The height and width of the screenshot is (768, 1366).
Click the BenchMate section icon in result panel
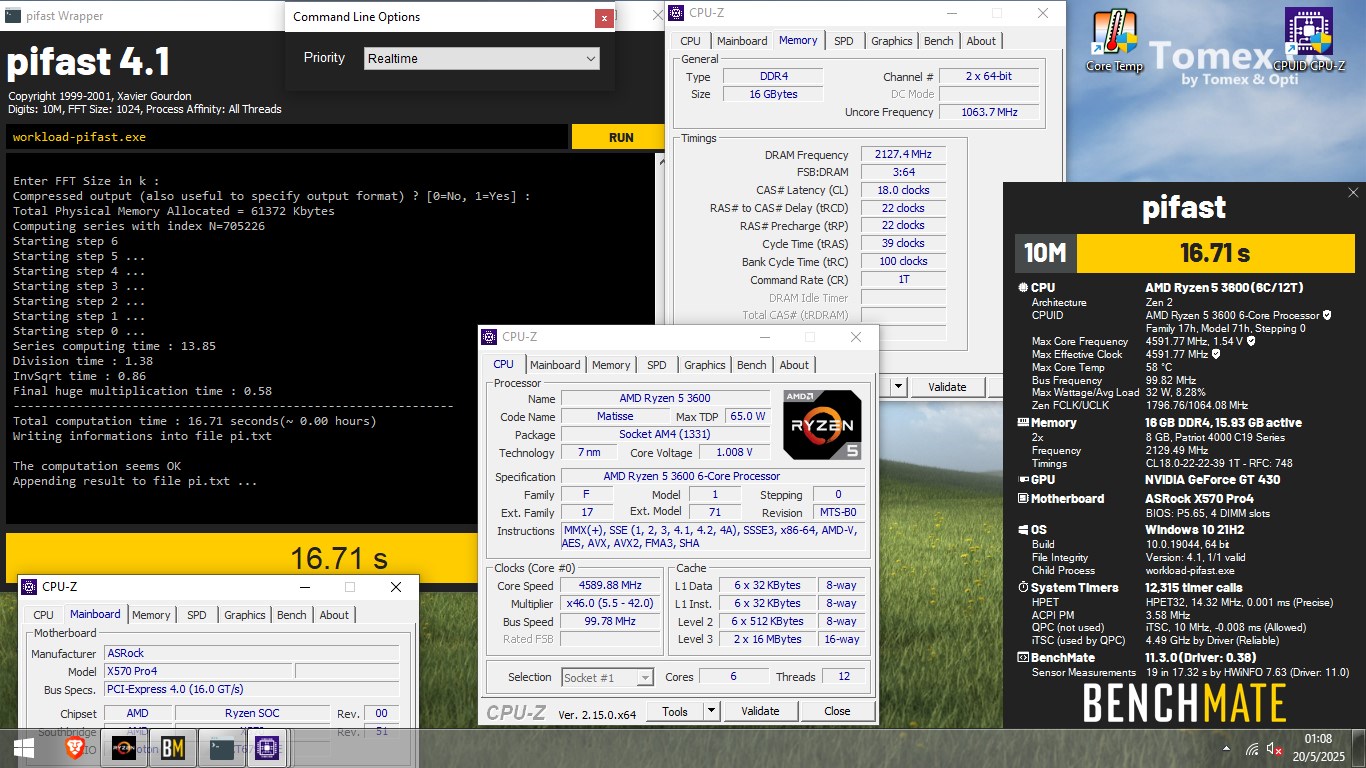coord(1023,658)
